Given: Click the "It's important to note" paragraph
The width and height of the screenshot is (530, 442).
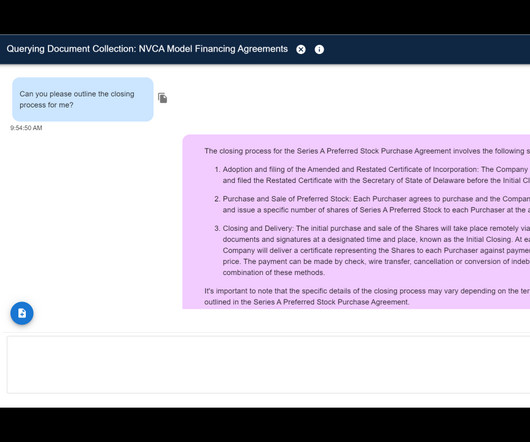Looking at the screenshot, I should [367, 296].
